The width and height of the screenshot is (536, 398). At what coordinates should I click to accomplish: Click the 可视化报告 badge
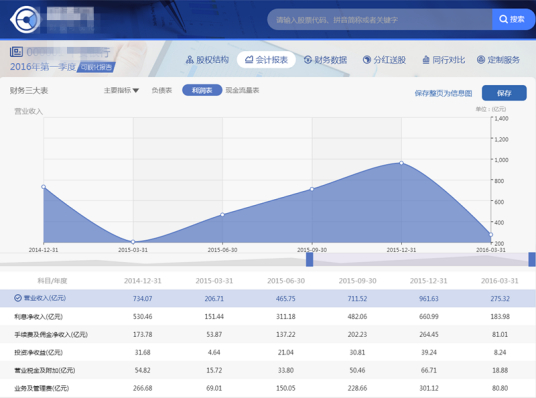(96, 67)
